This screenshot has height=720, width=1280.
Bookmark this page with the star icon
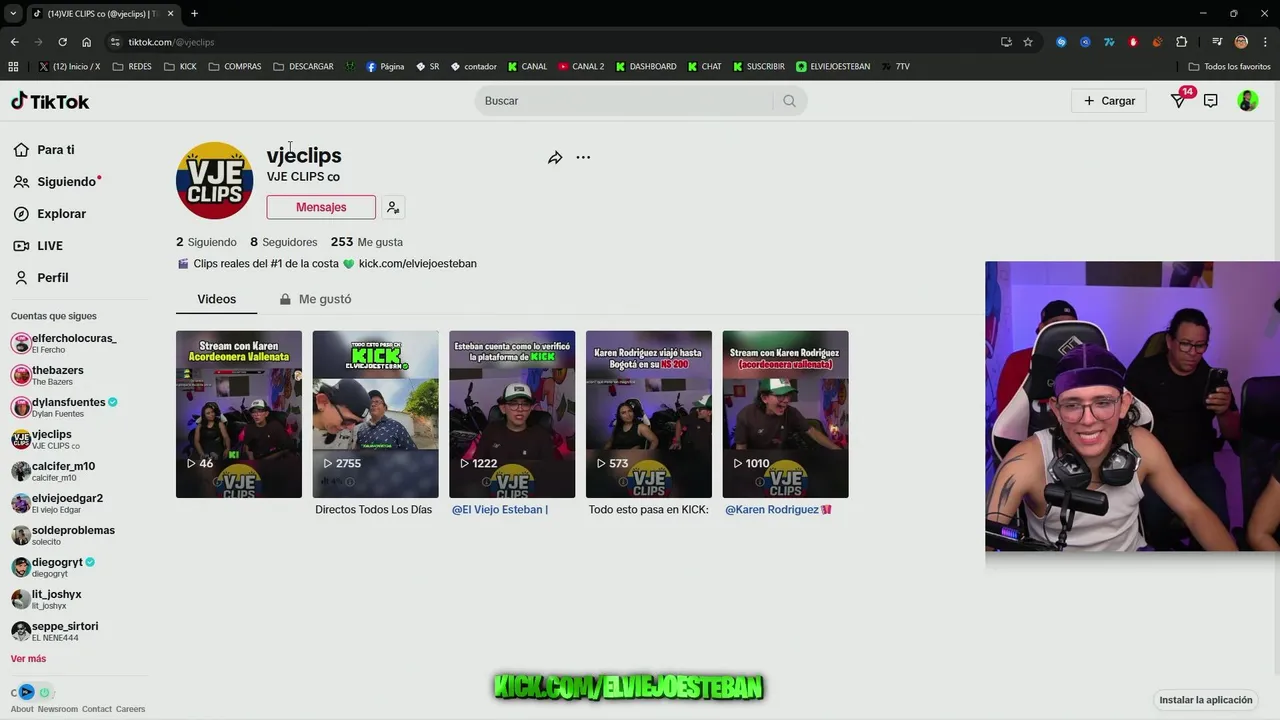tap(1028, 42)
